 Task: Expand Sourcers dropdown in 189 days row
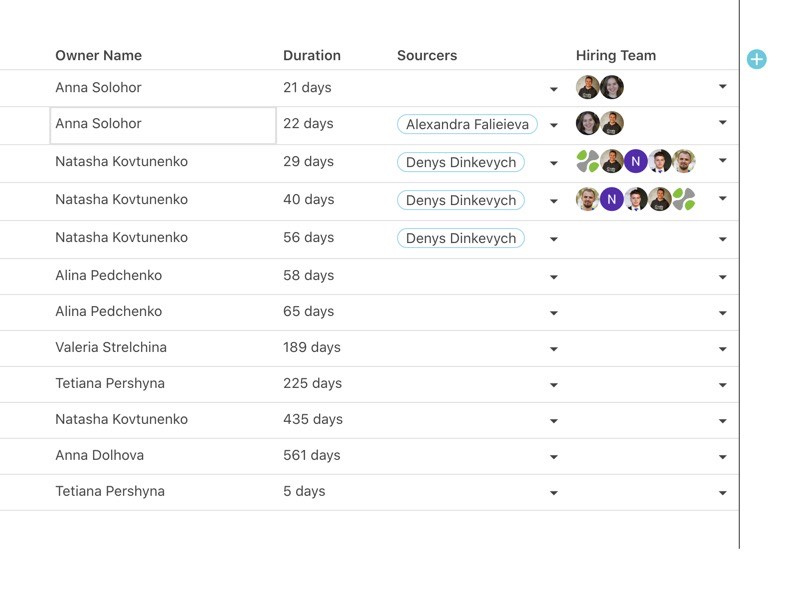(554, 349)
